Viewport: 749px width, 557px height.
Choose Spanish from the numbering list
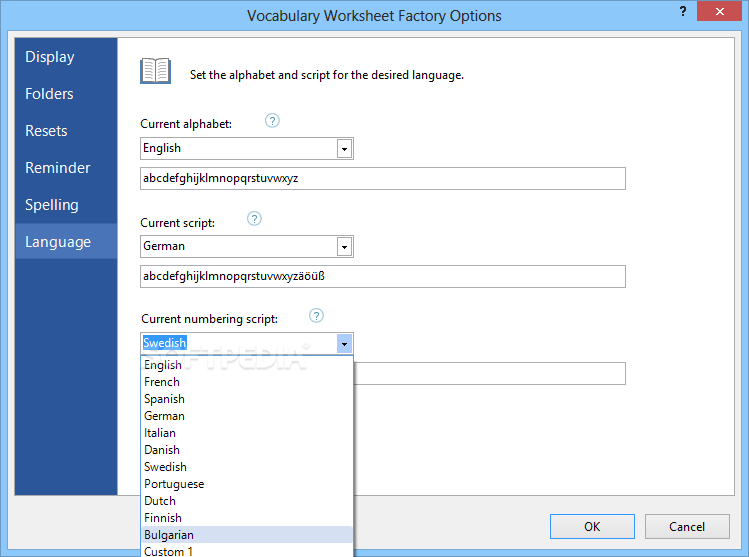[x=247, y=399]
